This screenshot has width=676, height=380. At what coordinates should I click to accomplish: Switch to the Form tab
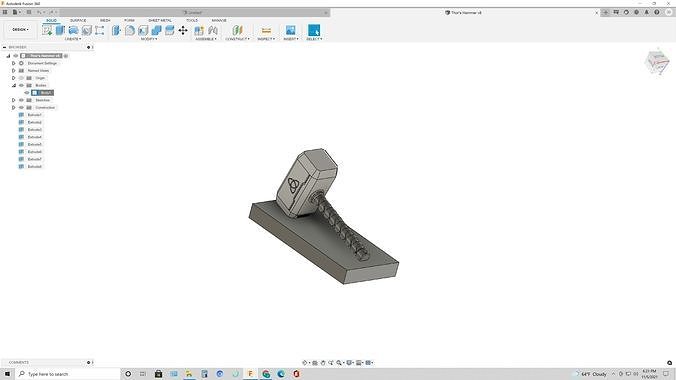coord(129,20)
